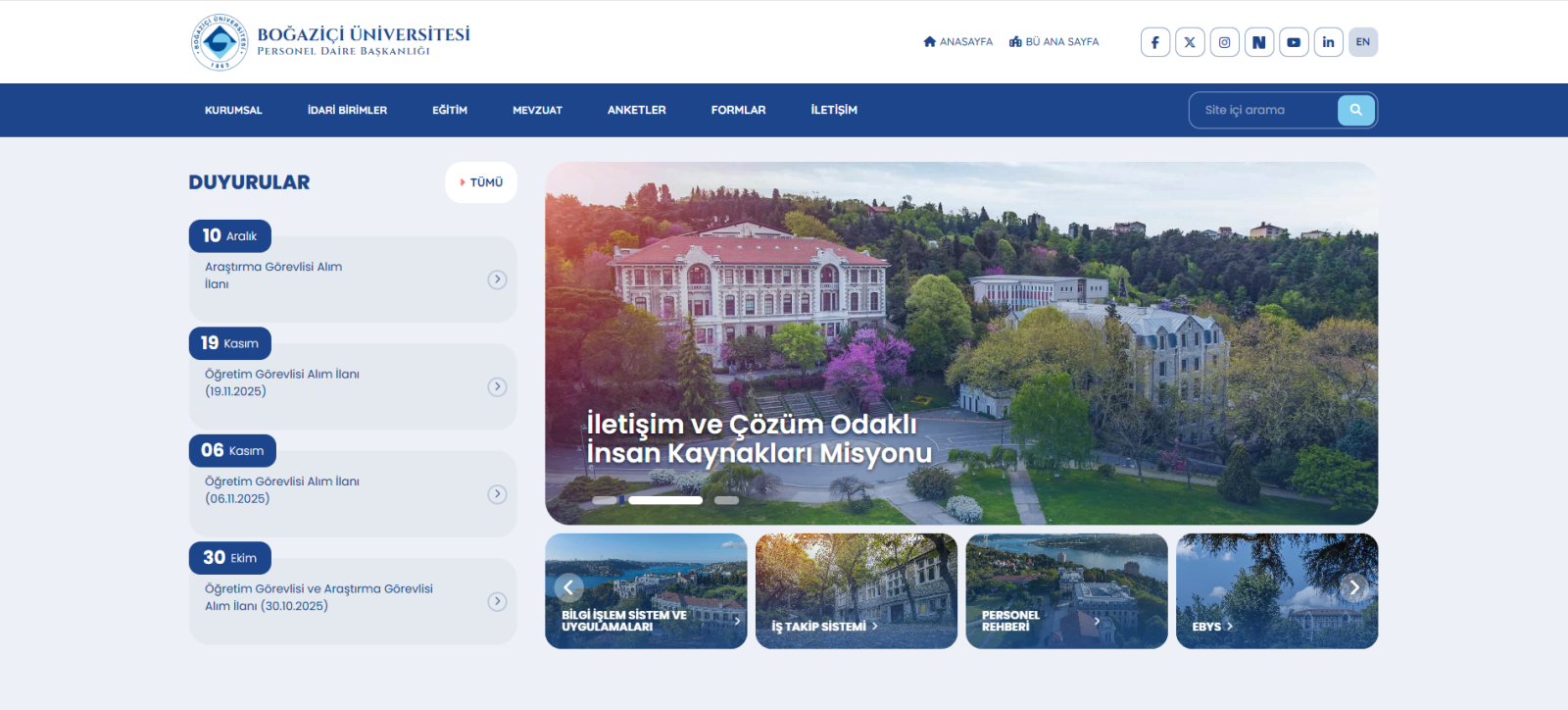Click the magnifier search button
This screenshot has height=710, width=1568.
click(x=1355, y=110)
